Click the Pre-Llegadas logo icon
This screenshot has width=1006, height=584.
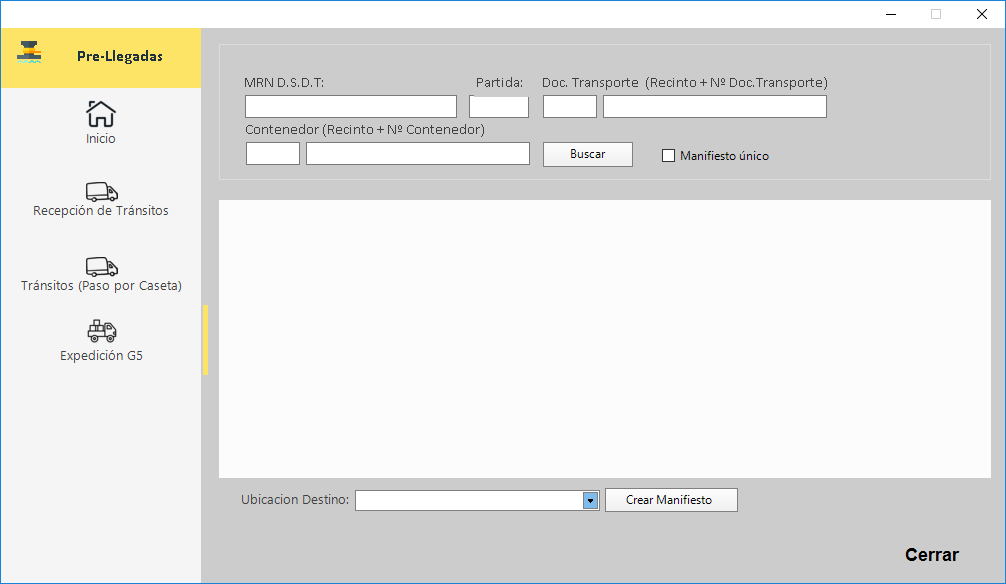[x=31, y=54]
